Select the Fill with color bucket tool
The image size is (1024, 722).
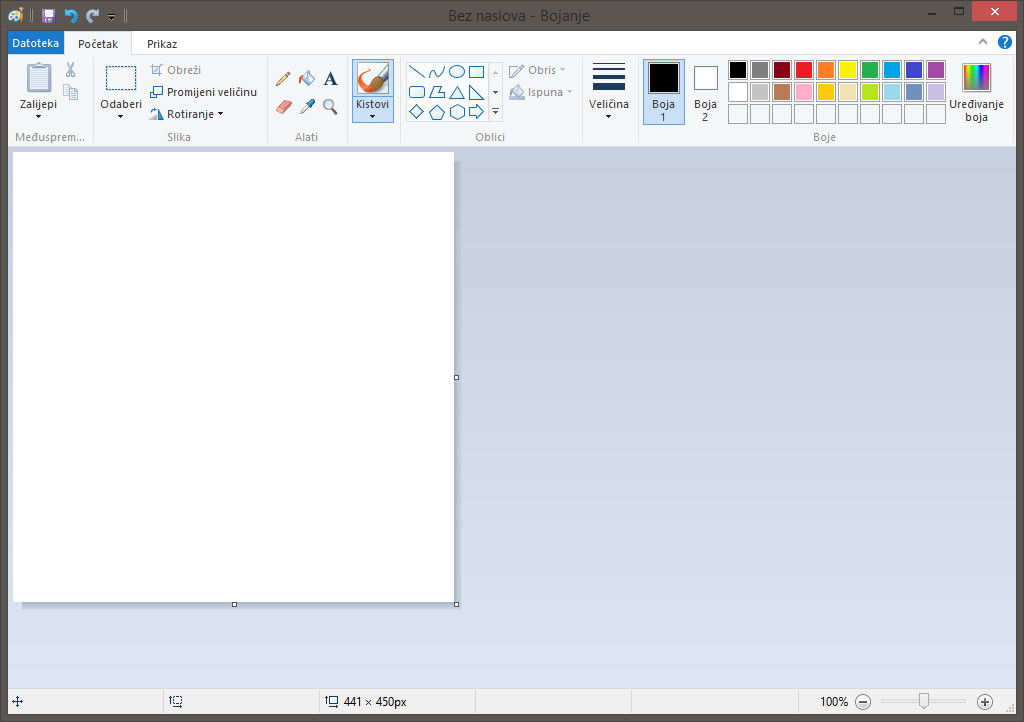306,79
